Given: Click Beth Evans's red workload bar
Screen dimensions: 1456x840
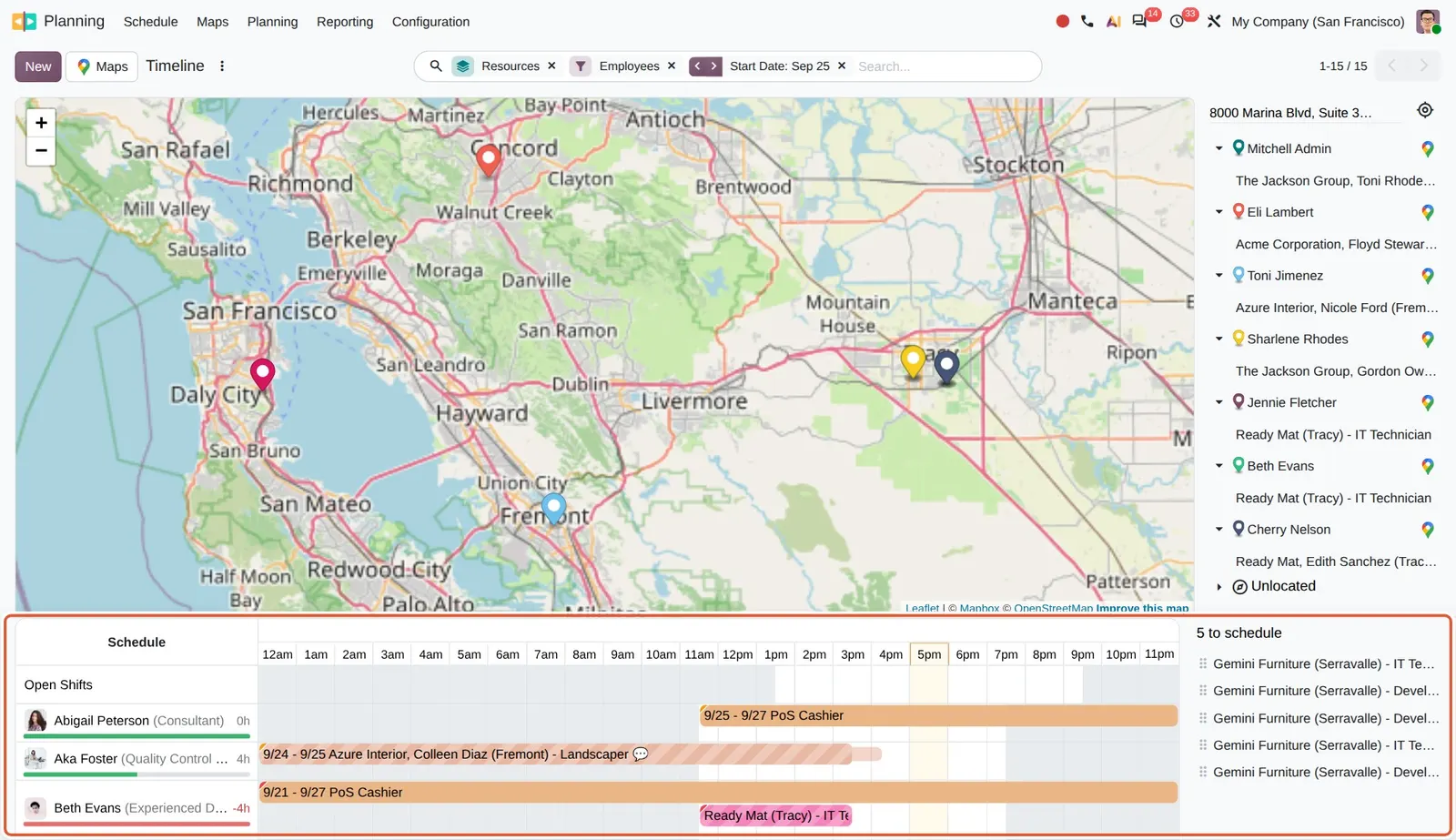Looking at the screenshot, I should [x=136, y=824].
